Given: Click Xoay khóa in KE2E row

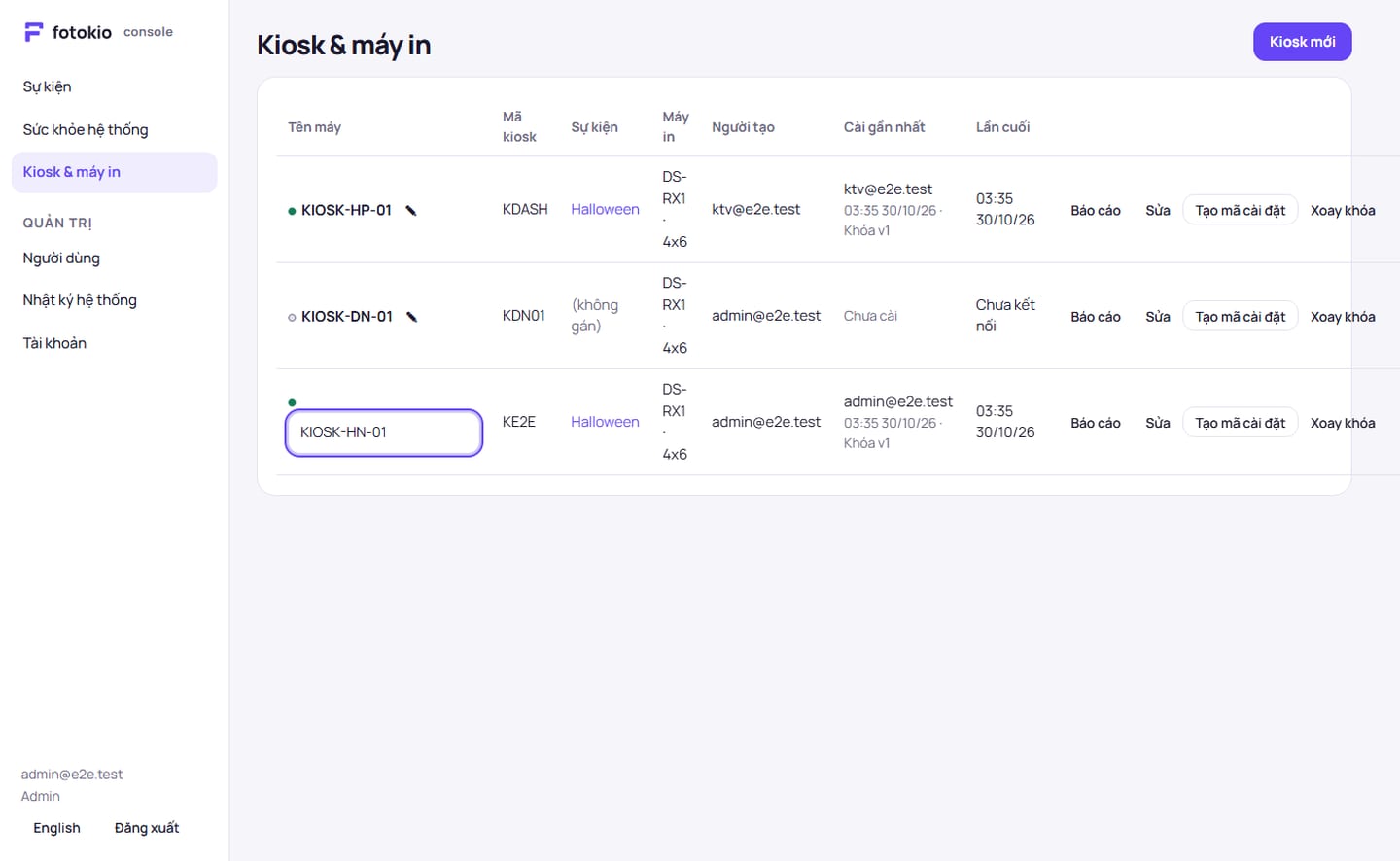Looking at the screenshot, I should [1343, 423].
